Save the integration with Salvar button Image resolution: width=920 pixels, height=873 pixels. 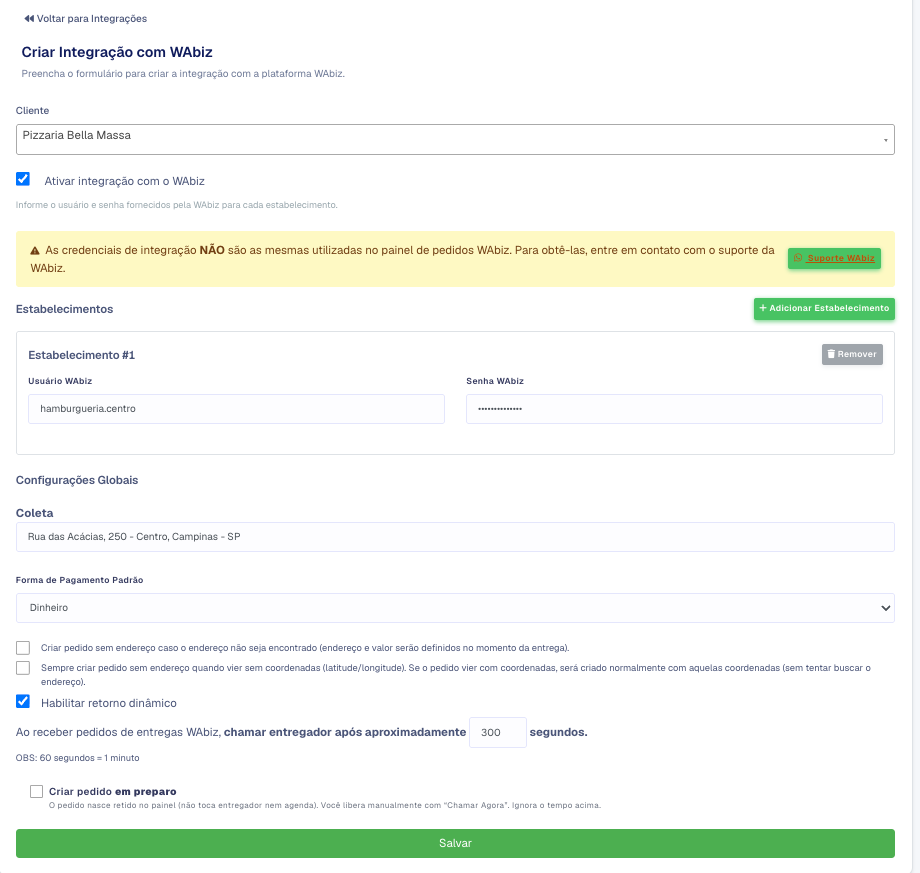455,843
